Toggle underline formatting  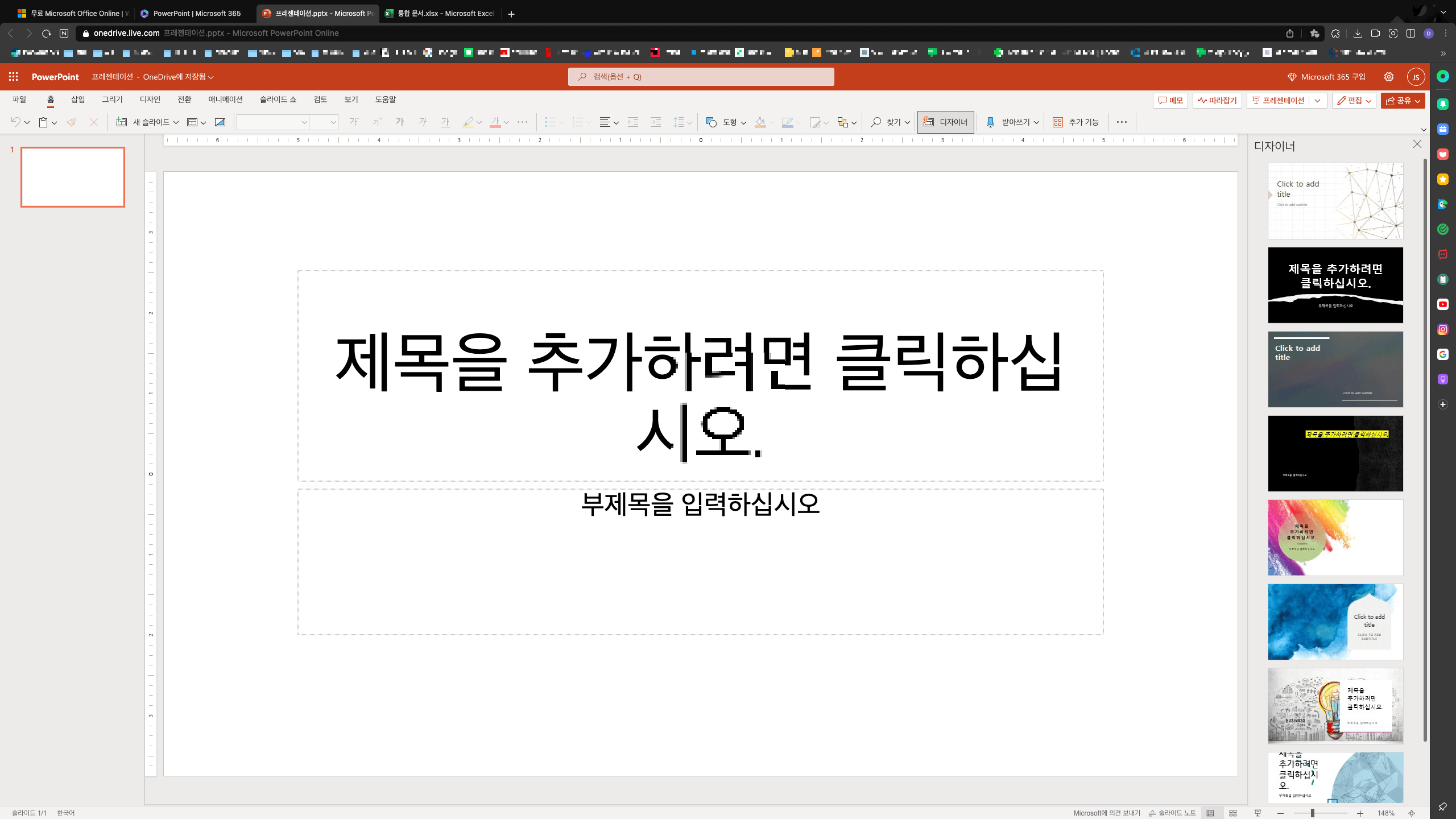coord(445,122)
